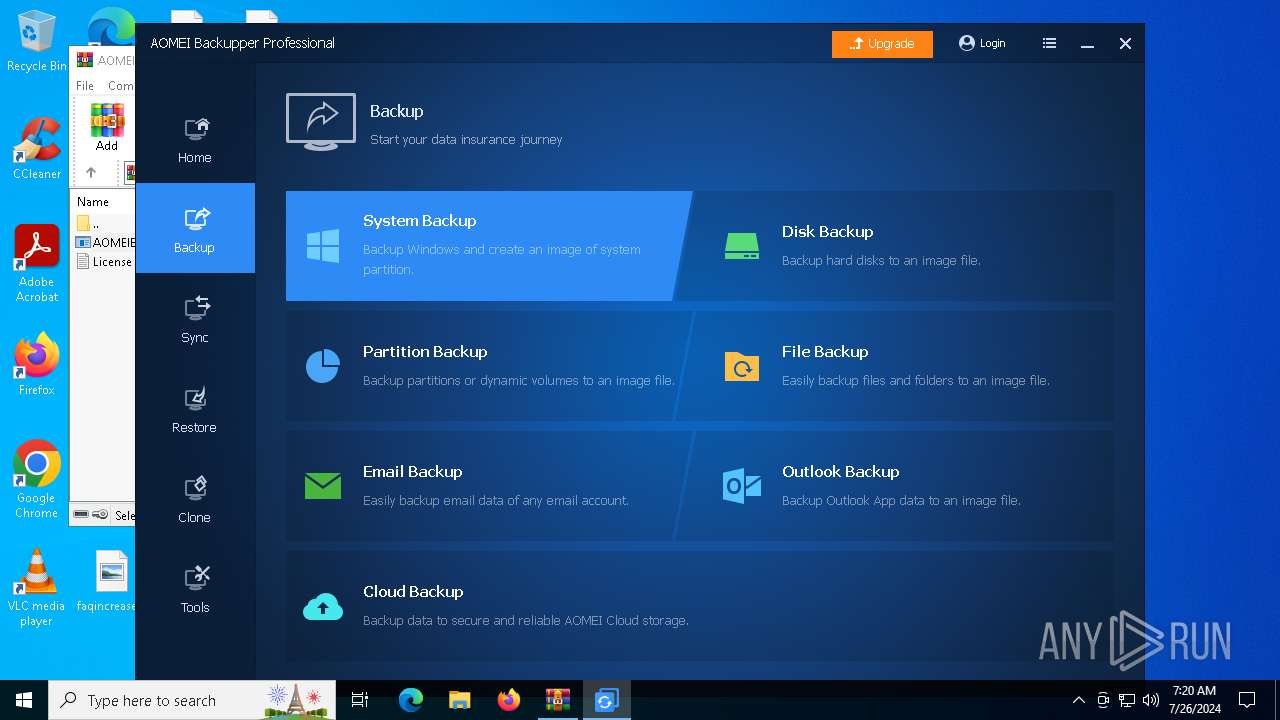Image resolution: width=1280 pixels, height=720 pixels.
Task: Click the green Disk Backup drive icon
Action: [742, 246]
